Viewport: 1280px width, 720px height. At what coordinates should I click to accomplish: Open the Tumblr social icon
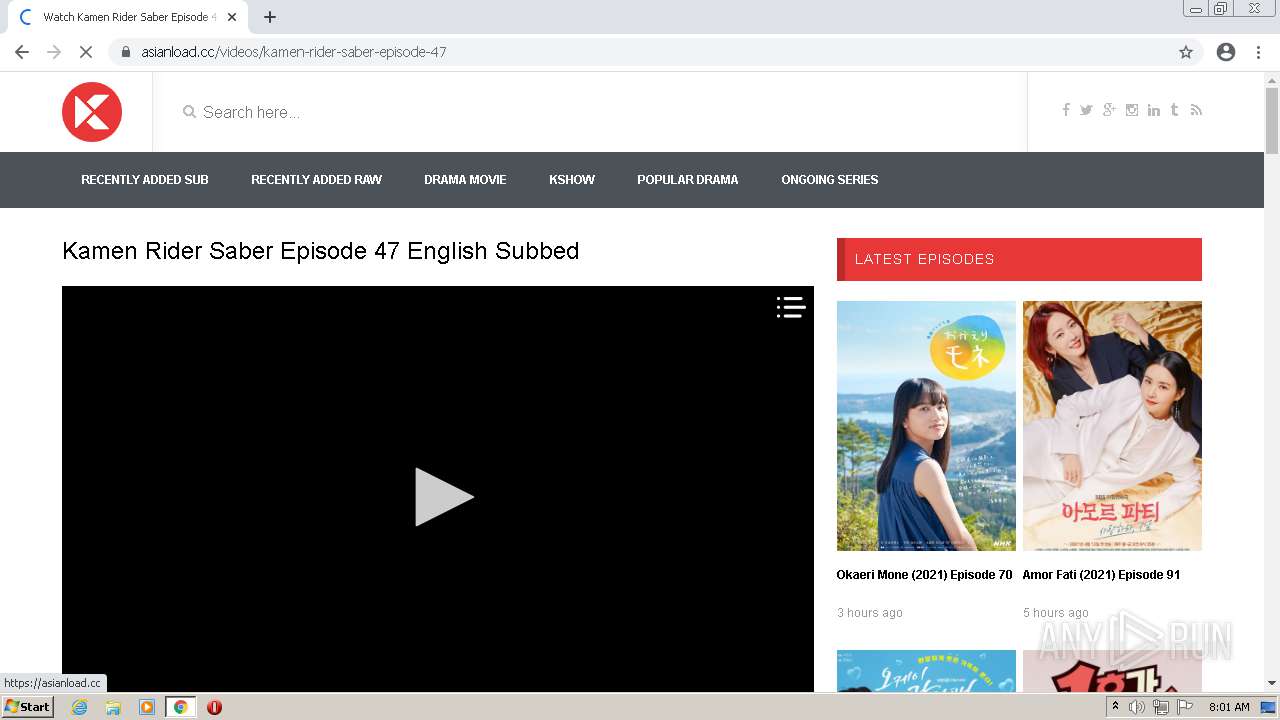(x=1174, y=110)
